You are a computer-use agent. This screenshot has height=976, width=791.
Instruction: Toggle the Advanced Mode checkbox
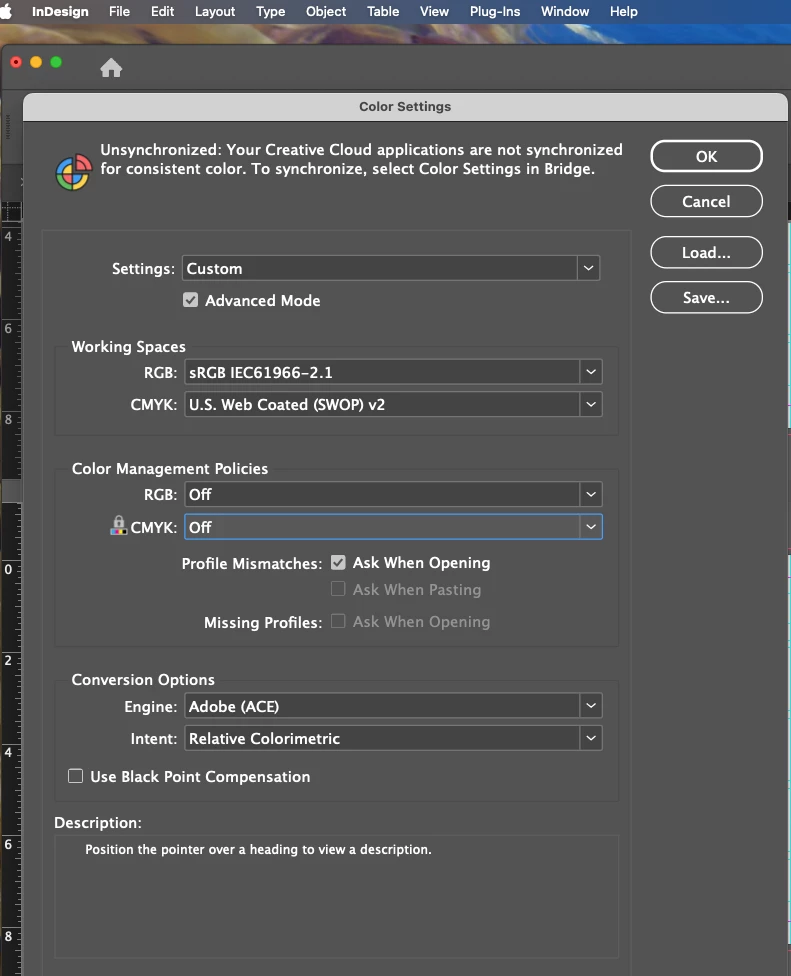(x=190, y=300)
